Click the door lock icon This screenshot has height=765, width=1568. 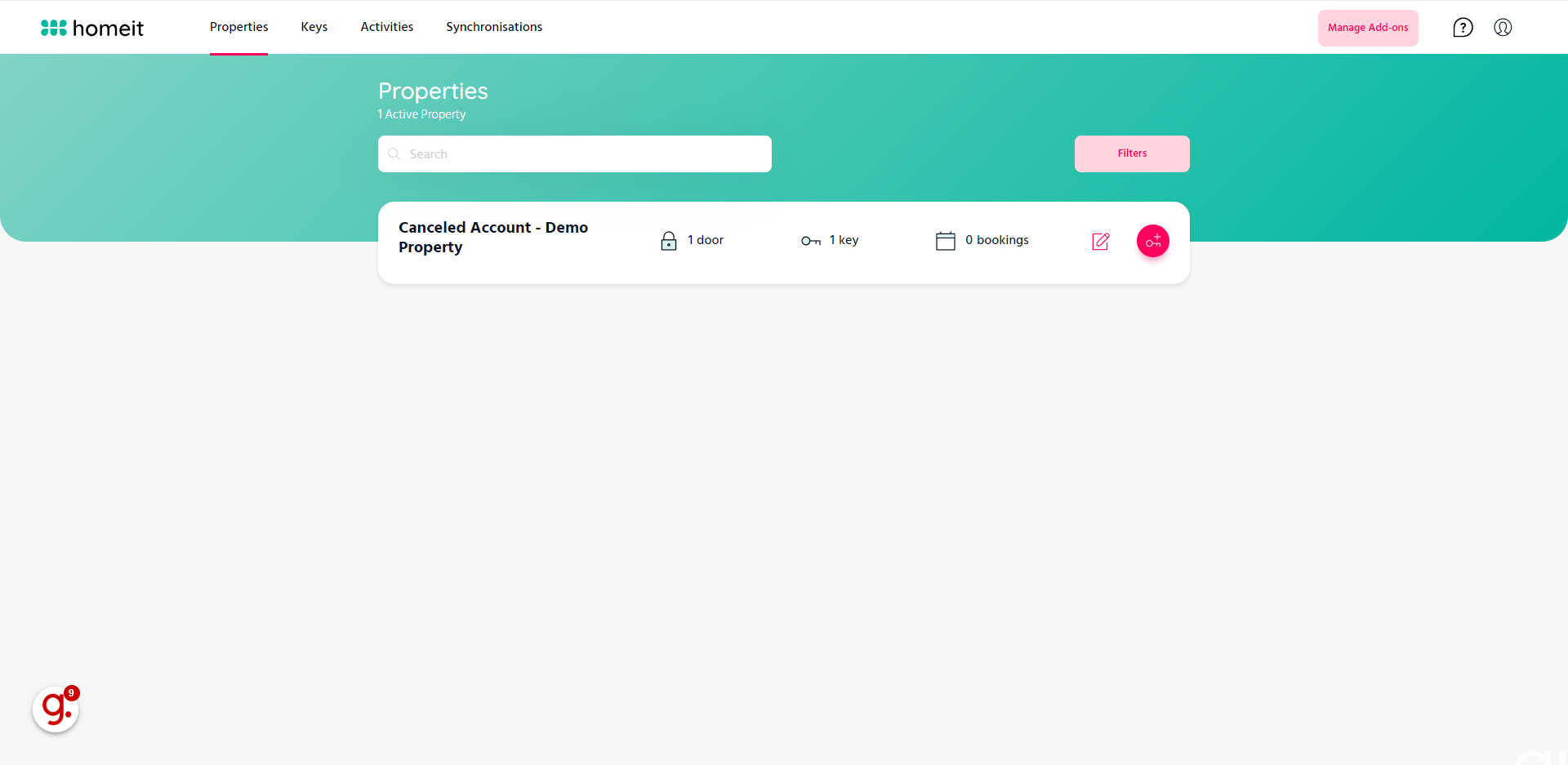pyautogui.click(x=668, y=241)
